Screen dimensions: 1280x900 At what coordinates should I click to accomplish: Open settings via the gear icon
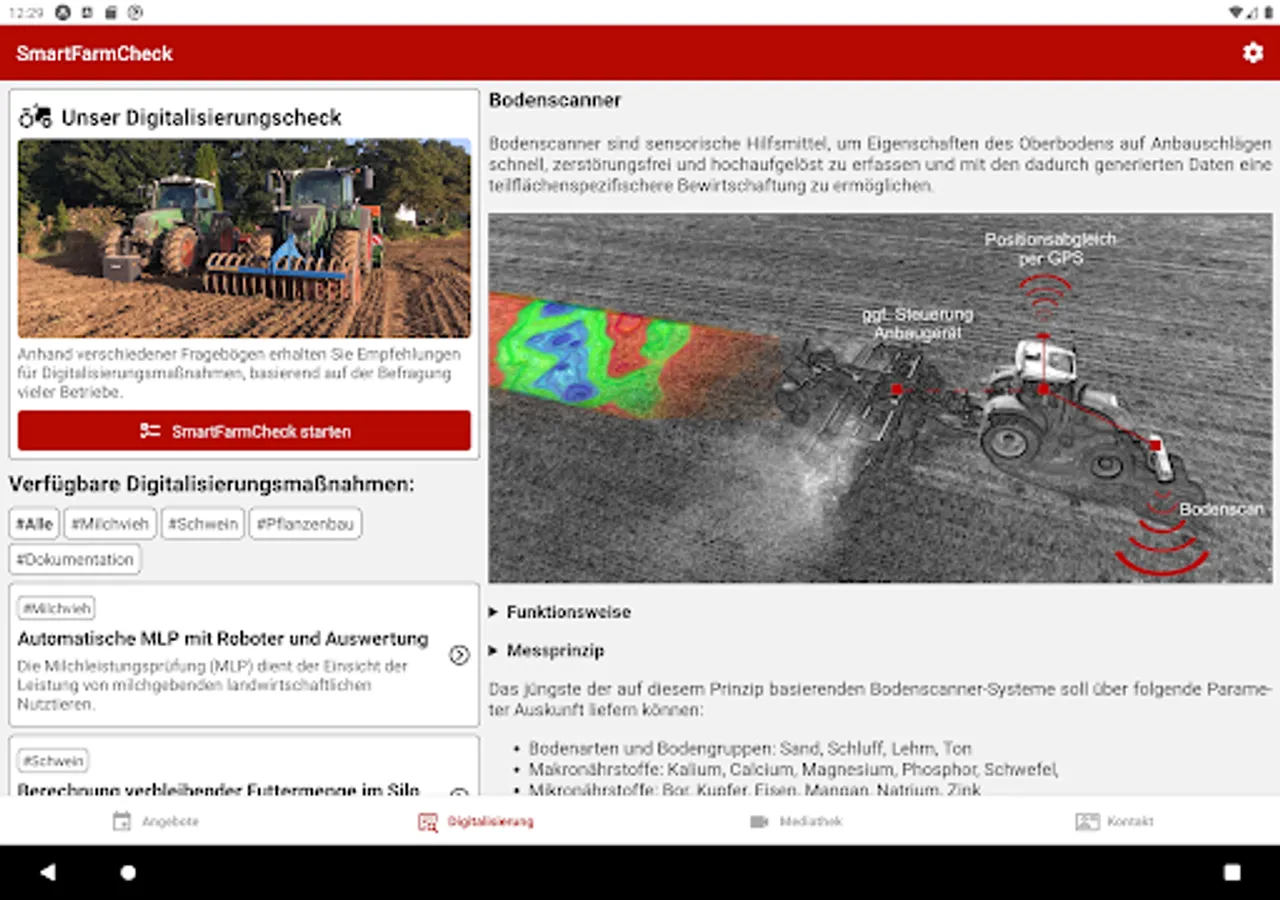(1253, 53)
